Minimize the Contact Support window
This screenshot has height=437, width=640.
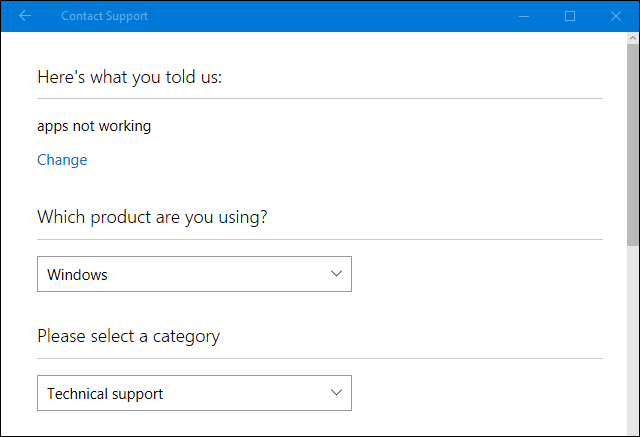pyautogui.click(x=523, y=16)
